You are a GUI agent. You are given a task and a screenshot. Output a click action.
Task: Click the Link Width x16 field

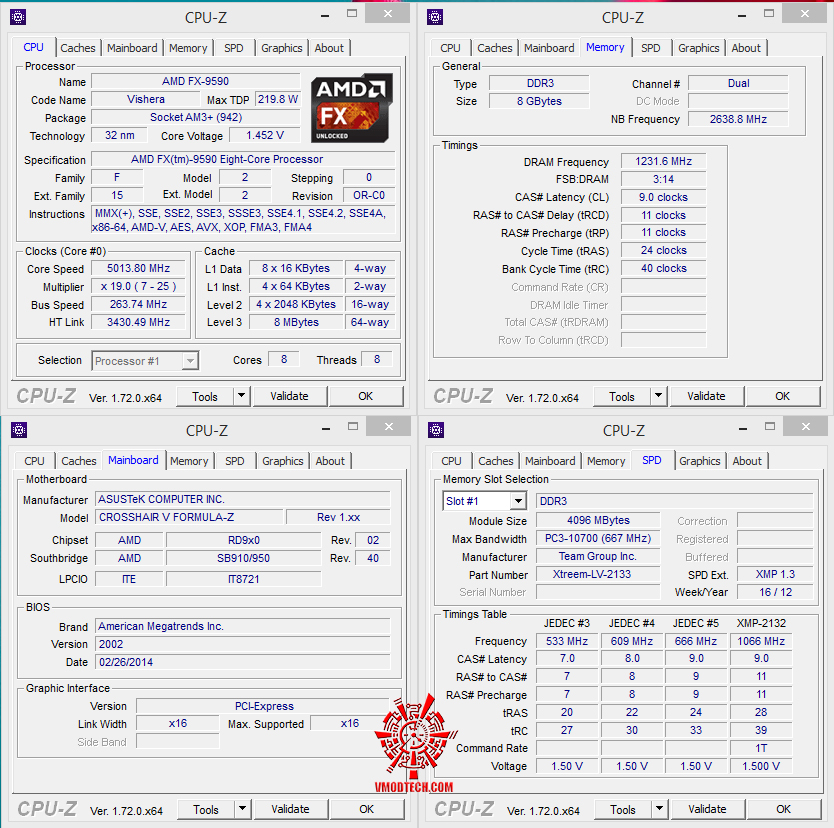(178, 724)
